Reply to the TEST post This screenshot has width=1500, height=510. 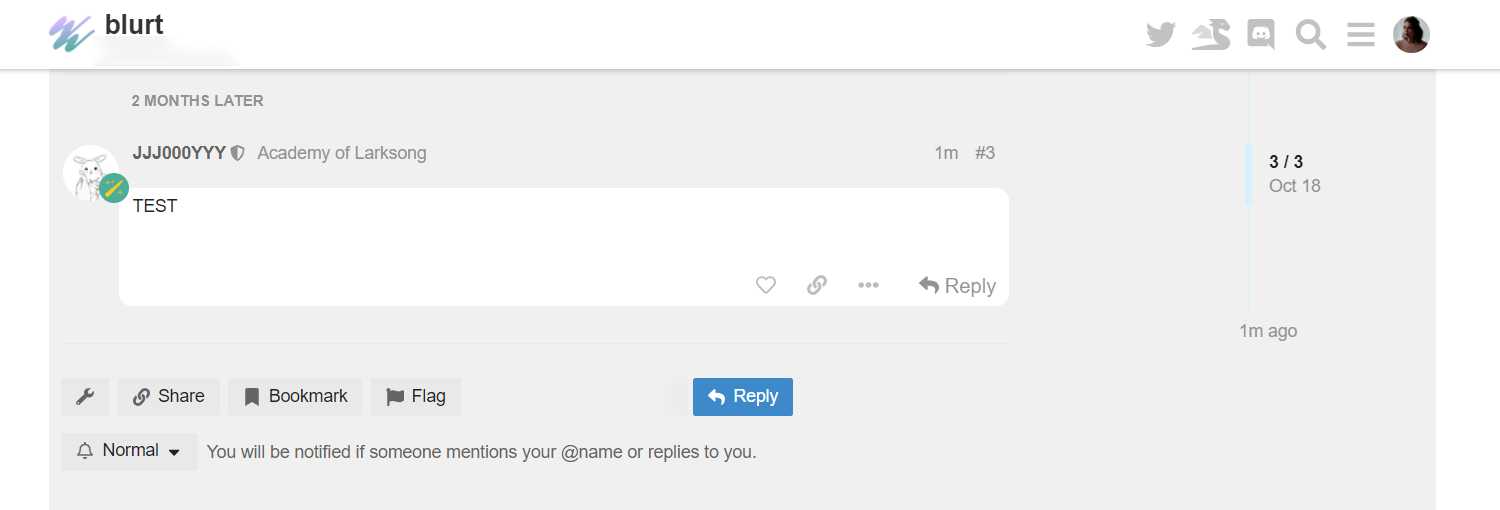957,286
